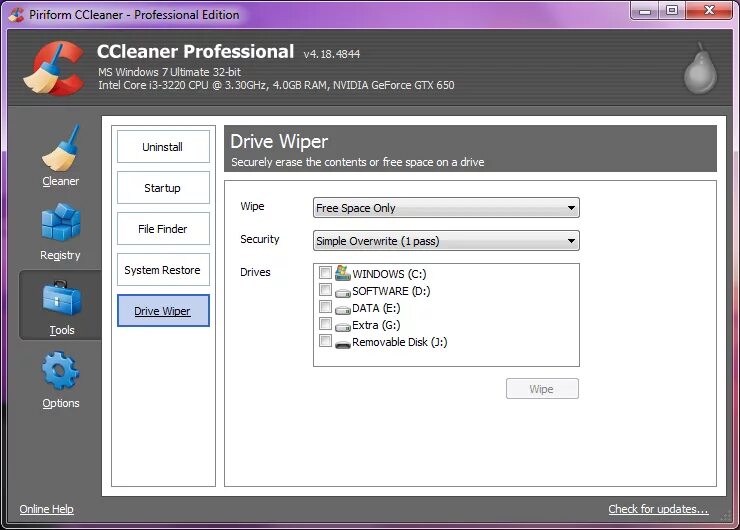Click the SOFTWARE (D:) drive name
The image size is (740, 530).
[x=391, y=291]
